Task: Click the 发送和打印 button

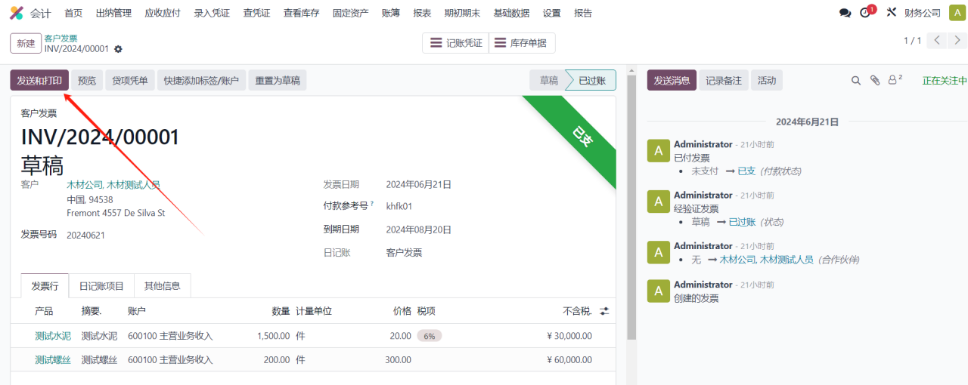Action: click(40, 80)
